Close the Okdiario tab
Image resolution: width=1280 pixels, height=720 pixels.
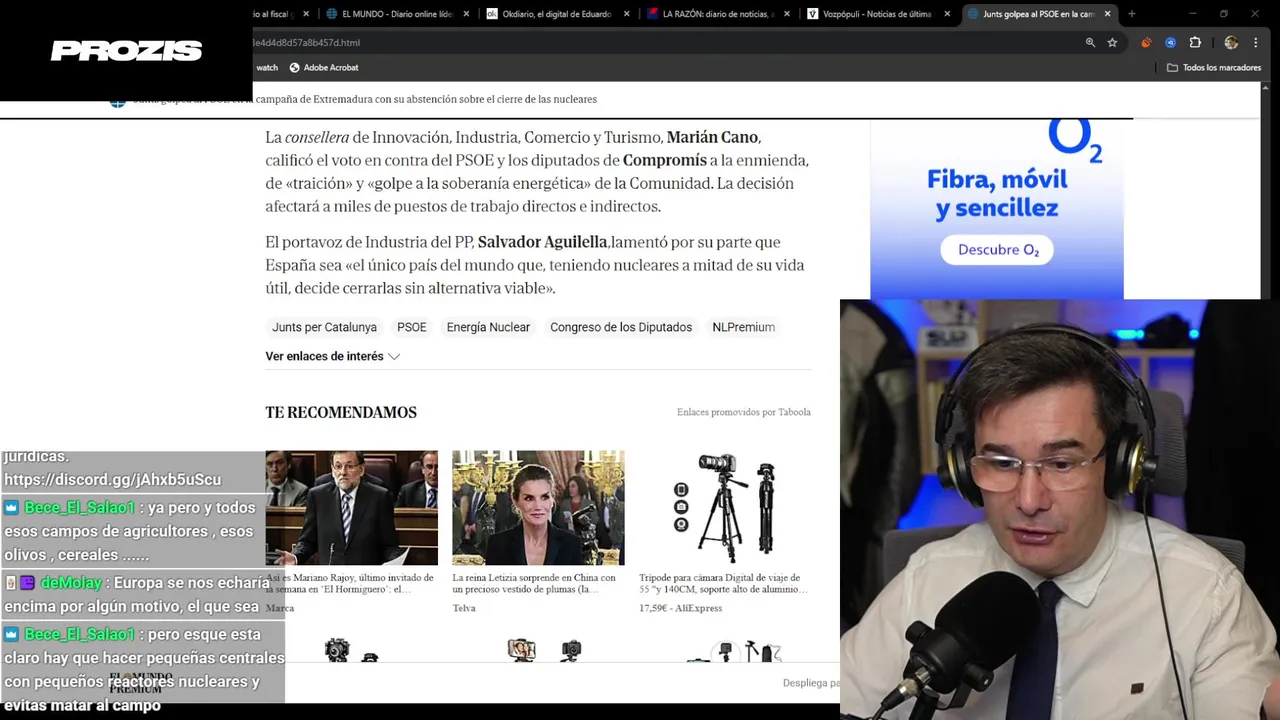tap(627, 14)
